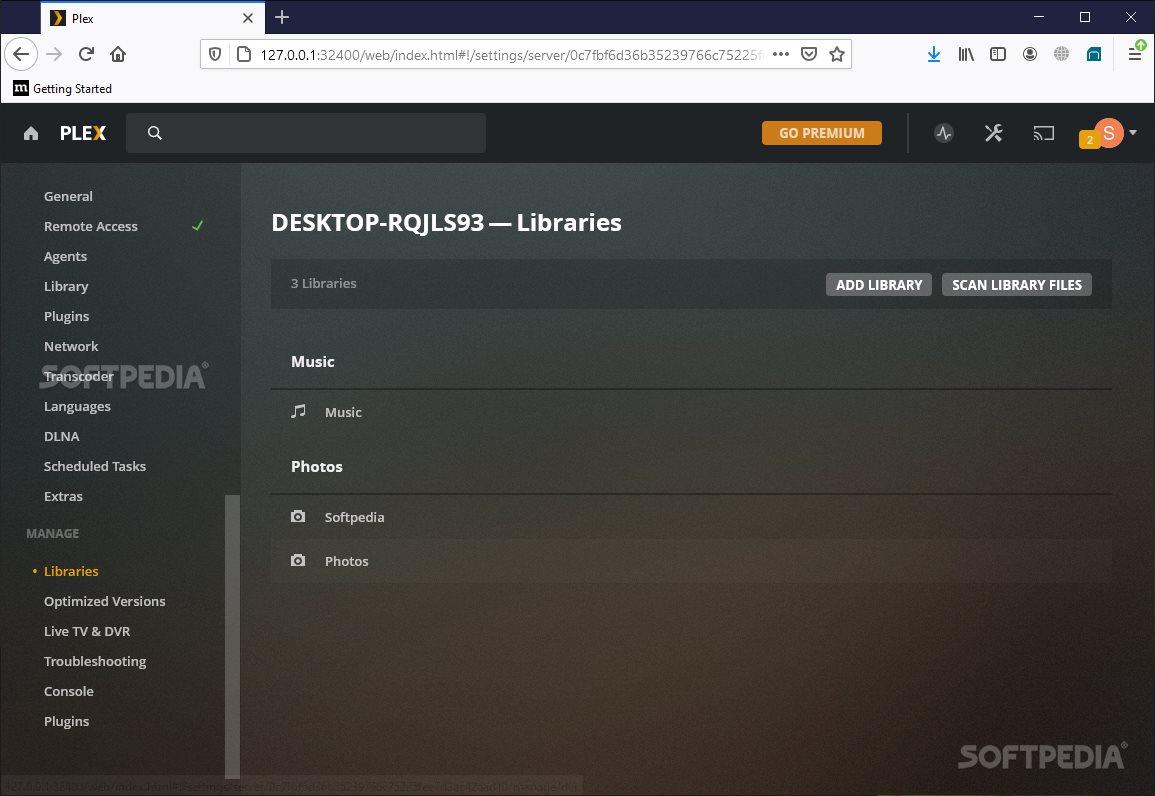
Task: Click the search magnifier icon
Action: 155,133
